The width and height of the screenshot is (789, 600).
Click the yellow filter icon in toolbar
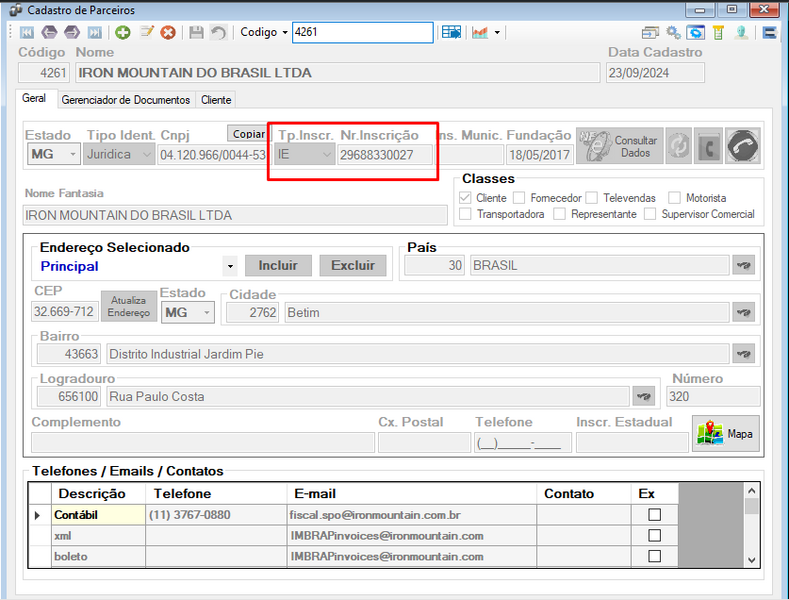click(x=719, y=33)
